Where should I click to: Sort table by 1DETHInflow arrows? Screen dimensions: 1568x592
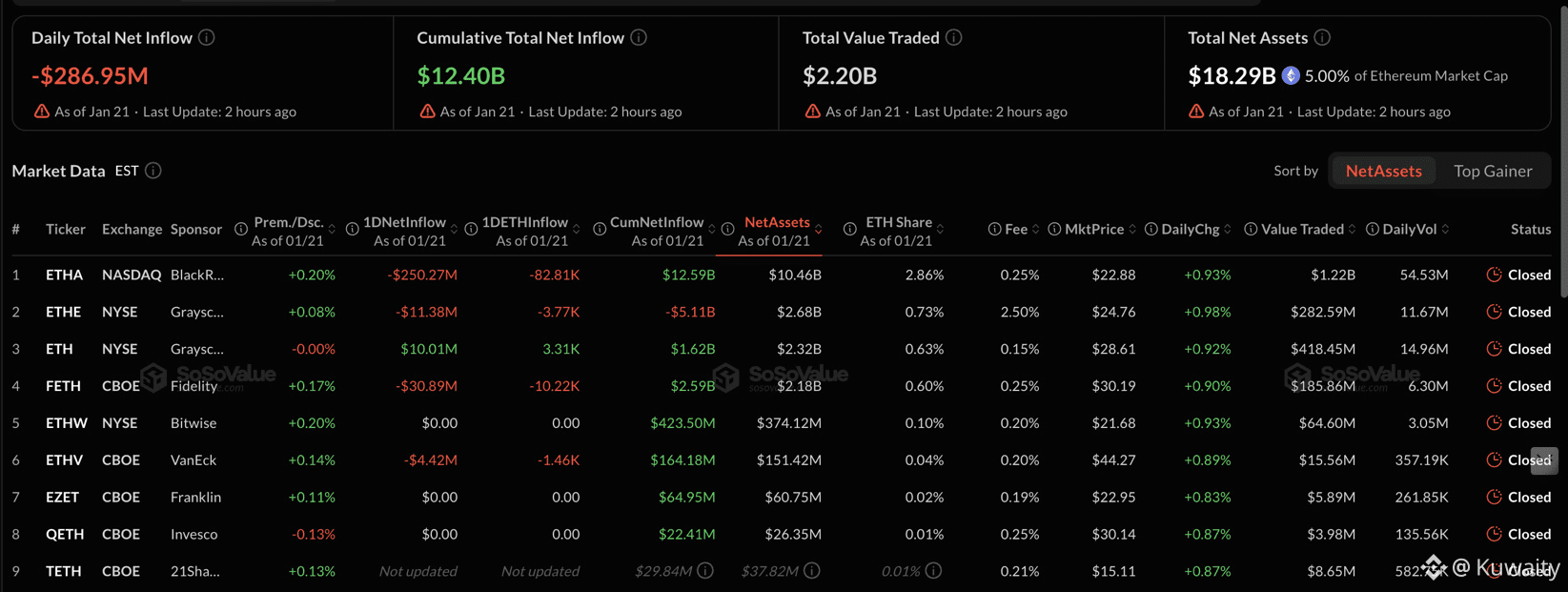pyautogui.click(x=576, y=230)
